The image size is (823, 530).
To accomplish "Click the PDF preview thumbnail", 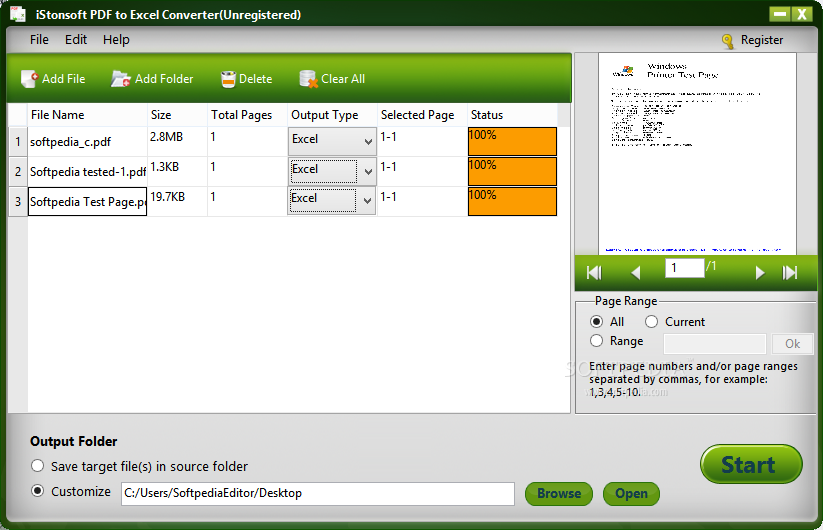I will pos(697,154).
